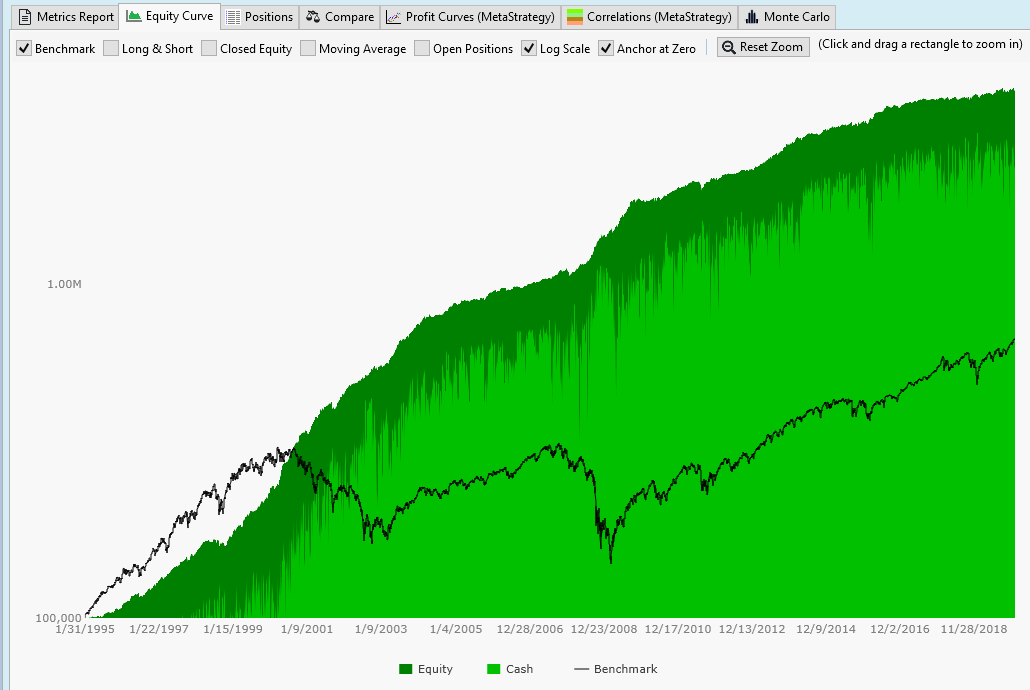Disable the Log Scale checkbox
The image size is (1030, 690).
pos(529,49)
